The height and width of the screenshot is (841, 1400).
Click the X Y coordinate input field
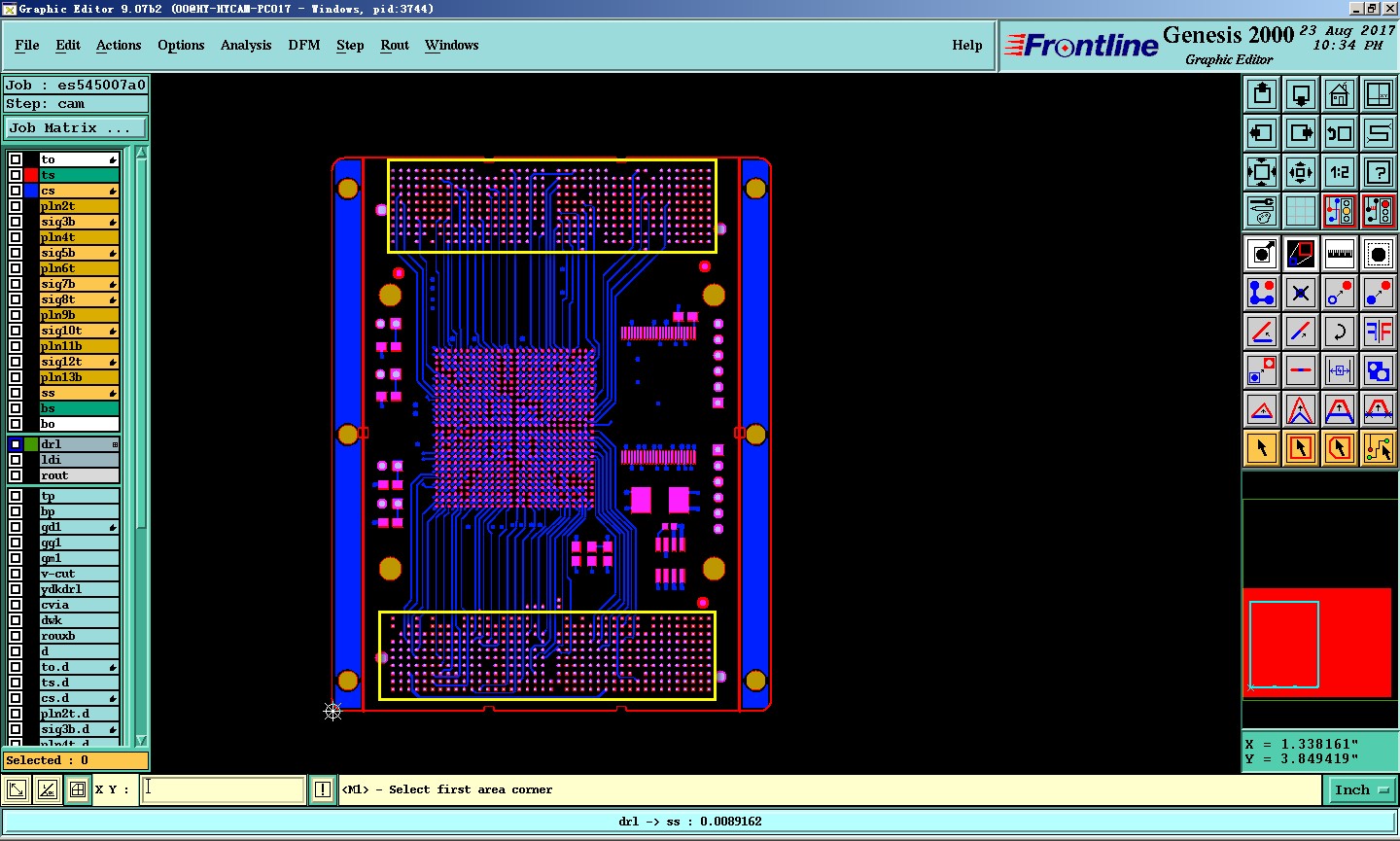[224, 789]
